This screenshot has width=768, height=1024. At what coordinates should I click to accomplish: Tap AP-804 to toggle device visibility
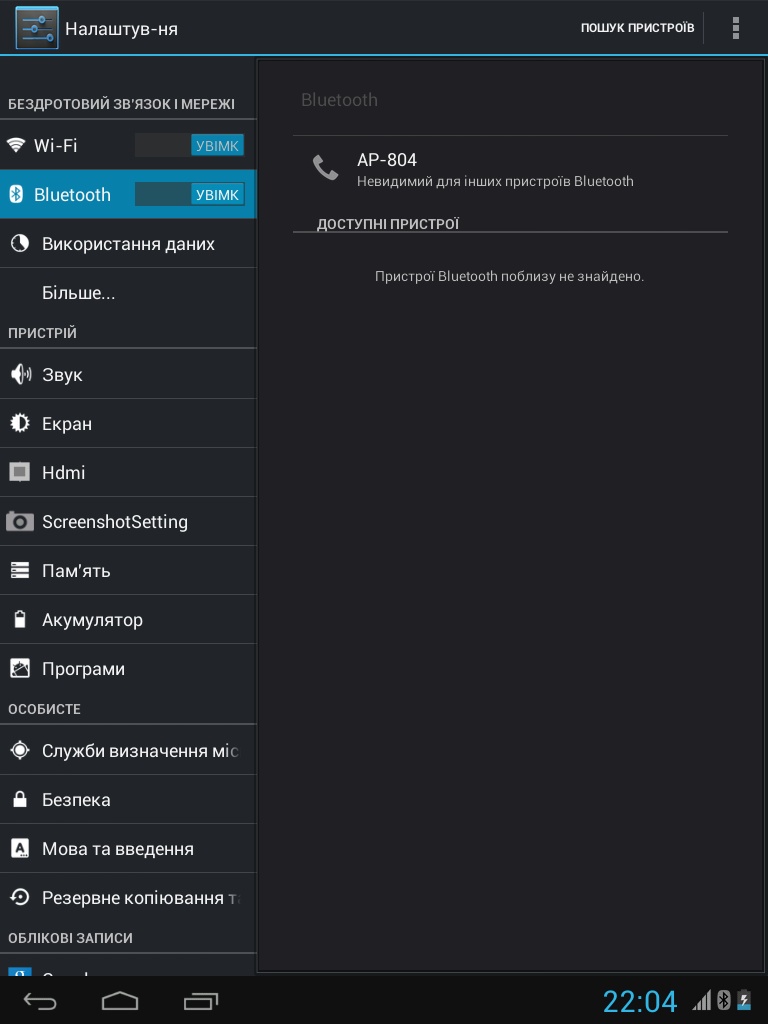point(495,169)
